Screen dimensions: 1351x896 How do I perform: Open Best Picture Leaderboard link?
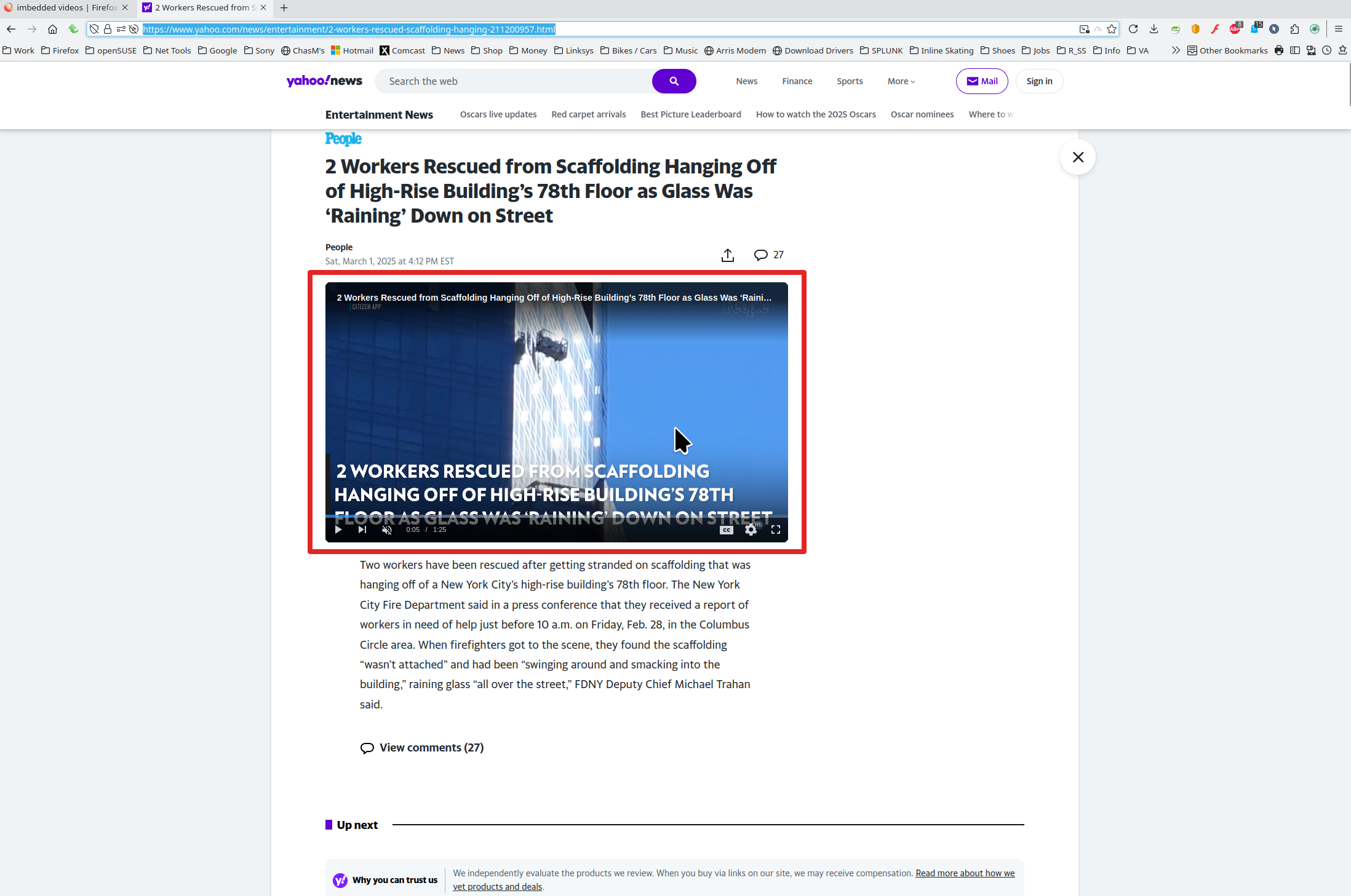tap(691, 114)
